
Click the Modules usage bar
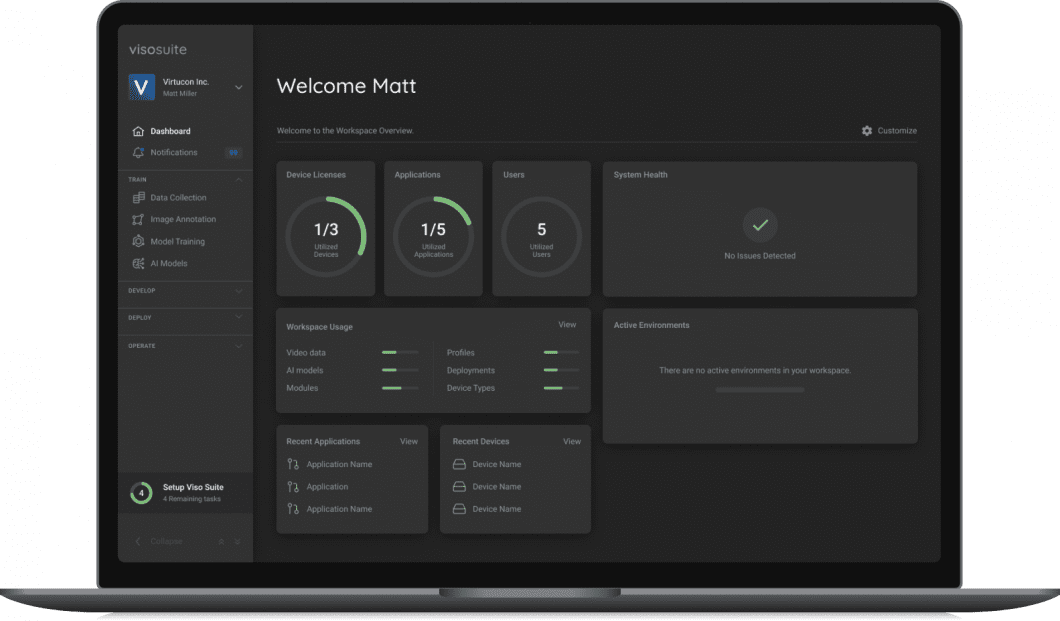click(400, 388)
